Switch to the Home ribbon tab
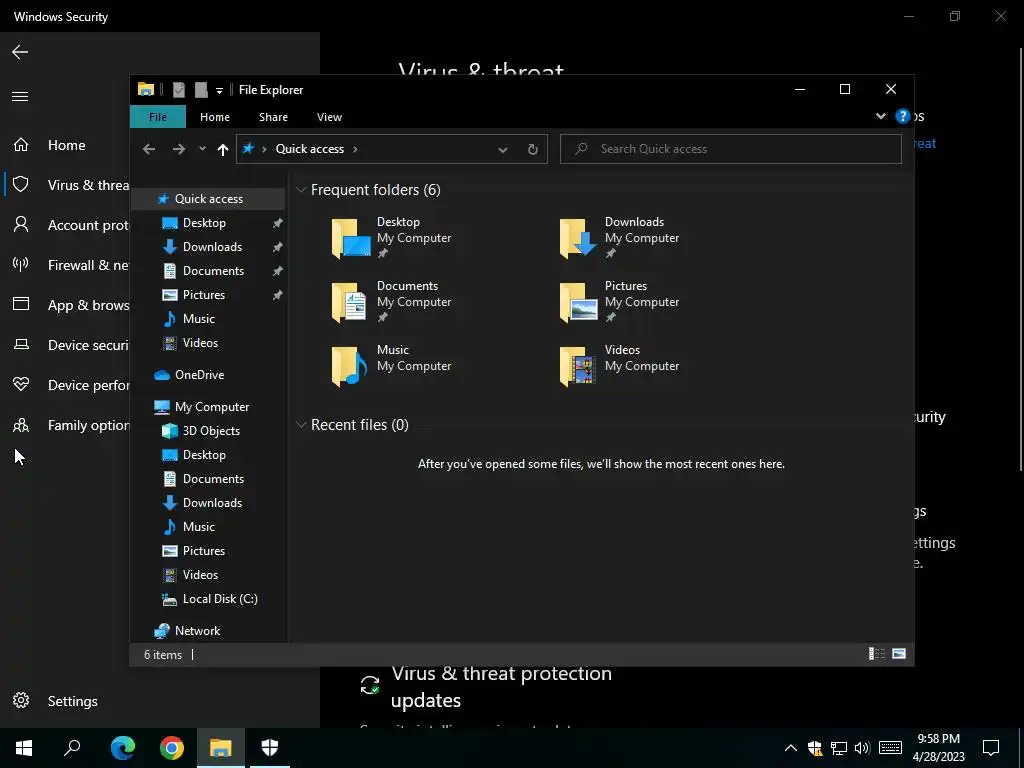 [x=215, y=117]
